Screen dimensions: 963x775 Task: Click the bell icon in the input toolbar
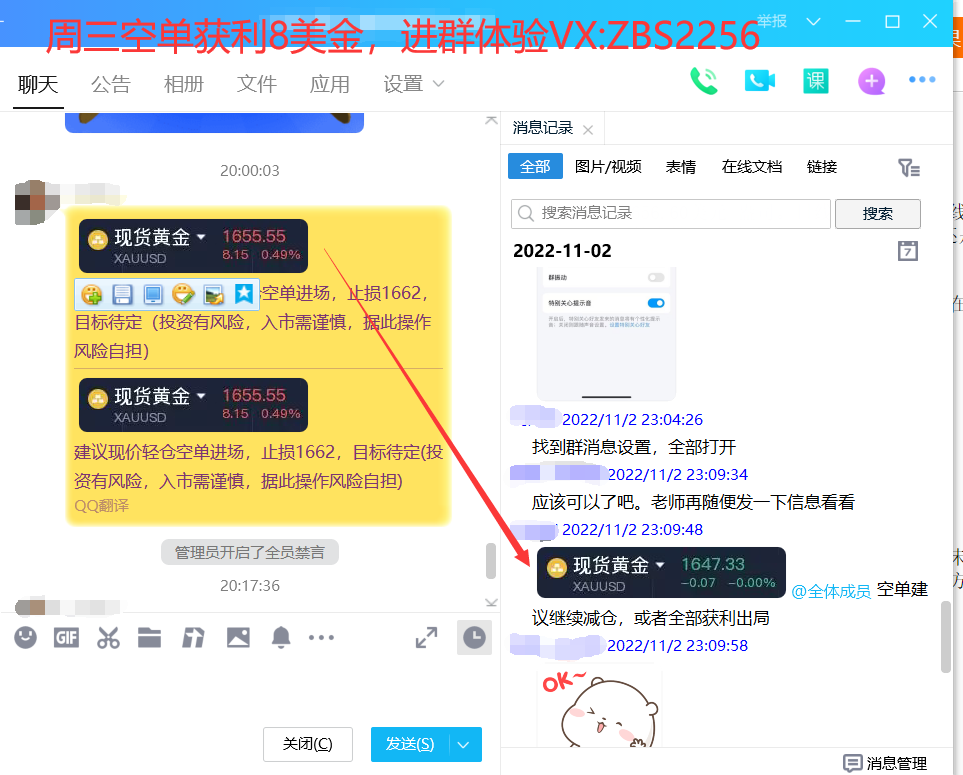[281, 638]
